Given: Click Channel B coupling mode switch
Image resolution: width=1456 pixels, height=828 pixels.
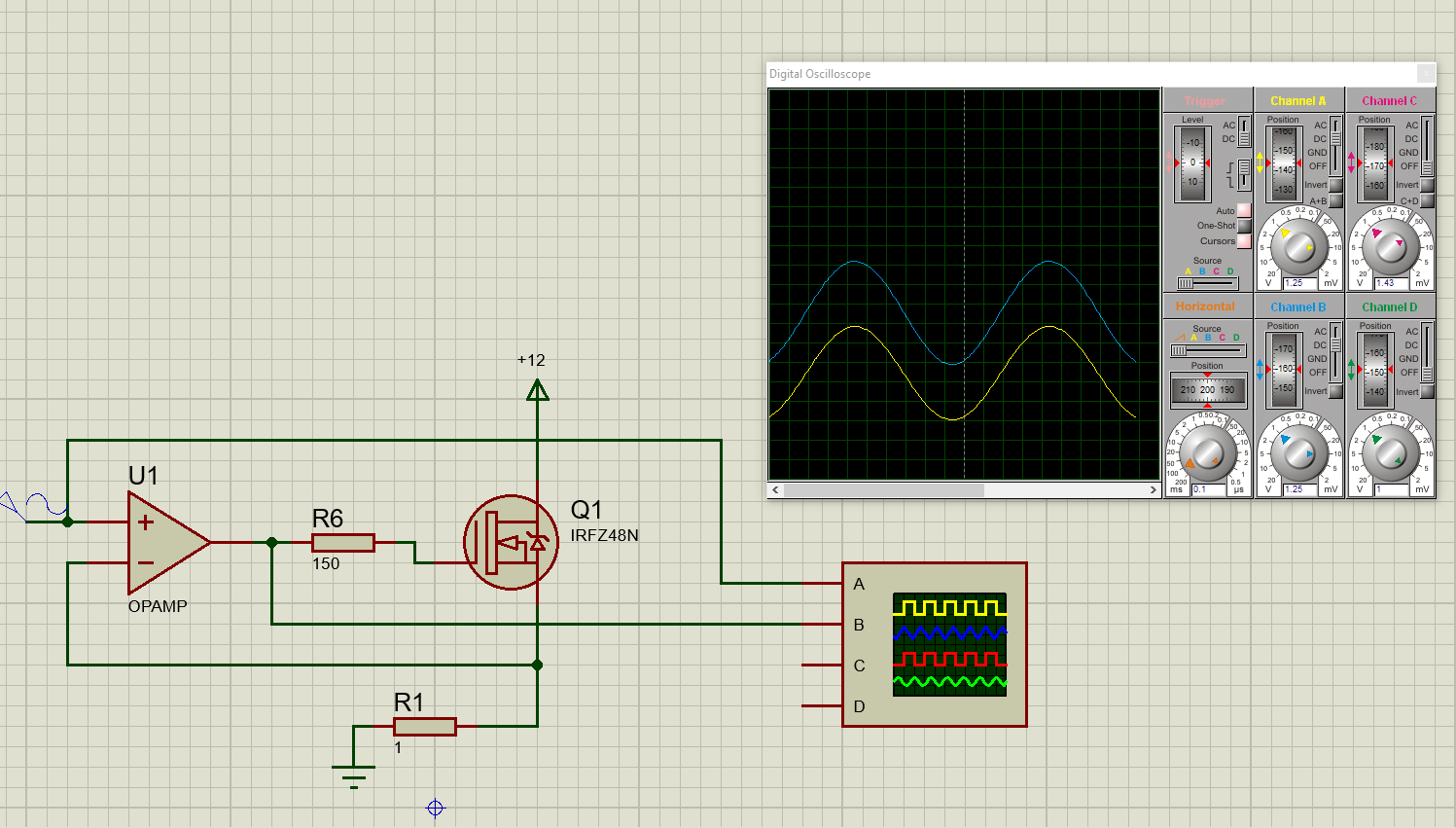Looking at the screenshot, I should tap(1335, 352).
